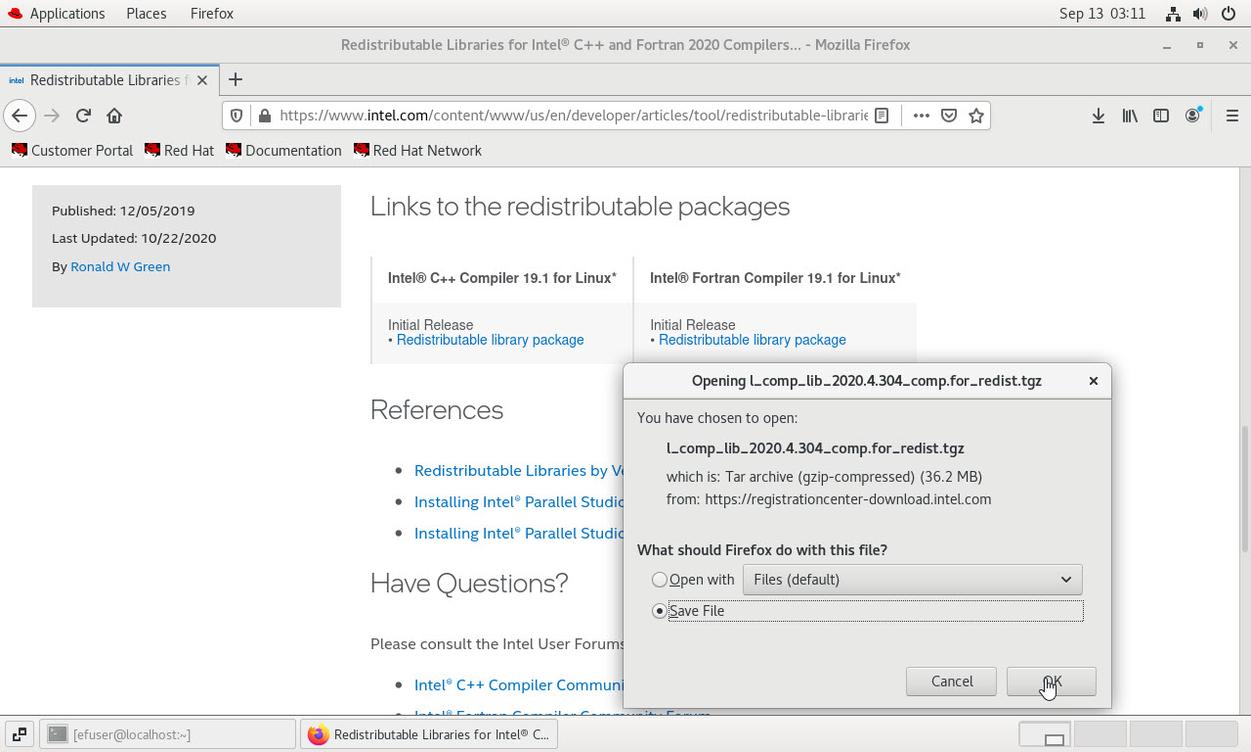1251x752 pixels.
Task: Open C++ Redistributable library package link
Action: click(490, 340)
